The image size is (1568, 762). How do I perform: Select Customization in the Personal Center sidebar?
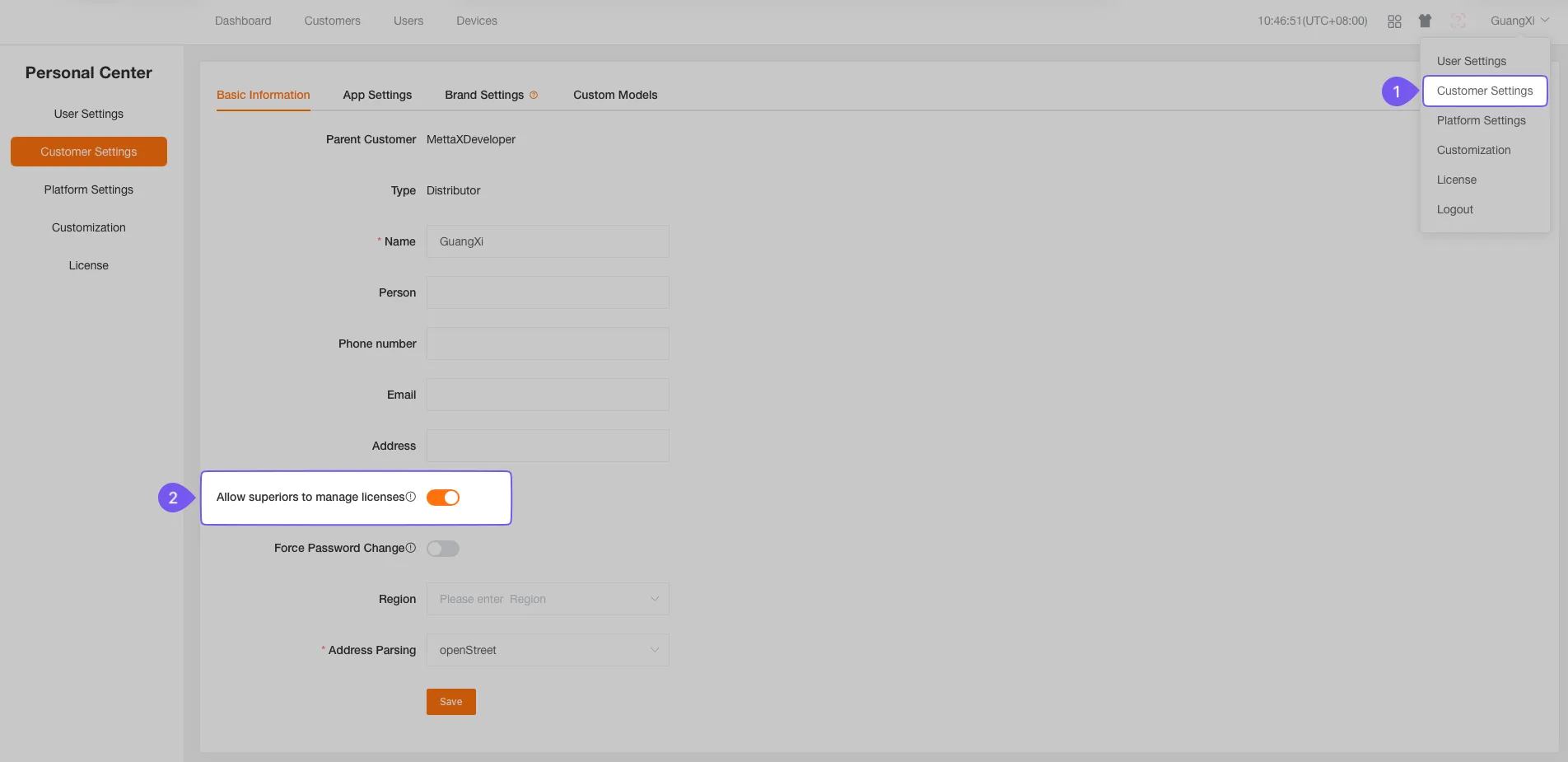tap(88, 227)
